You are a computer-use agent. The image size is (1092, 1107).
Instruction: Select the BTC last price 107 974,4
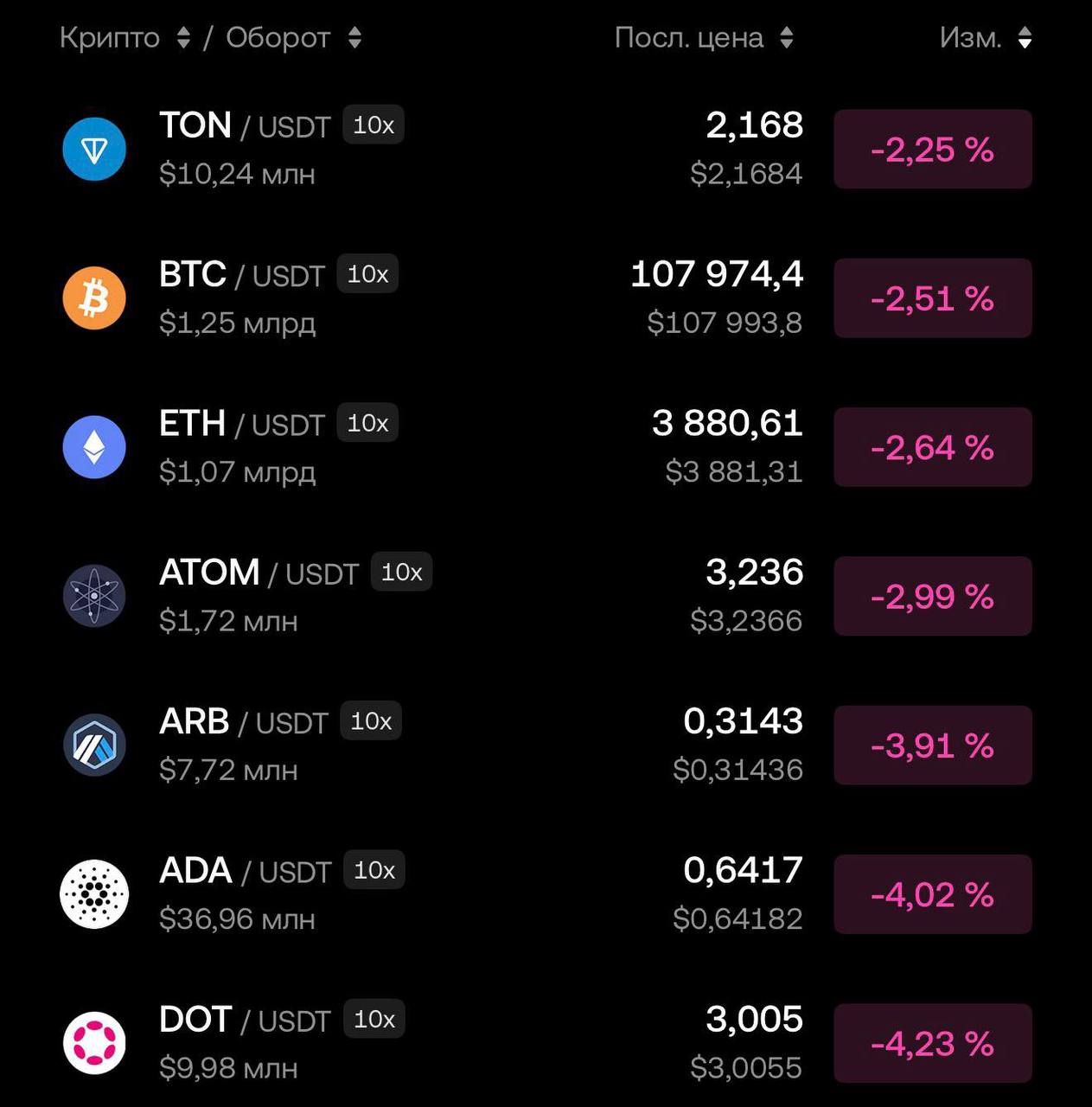pyautogui.click(x=717, y=275)
